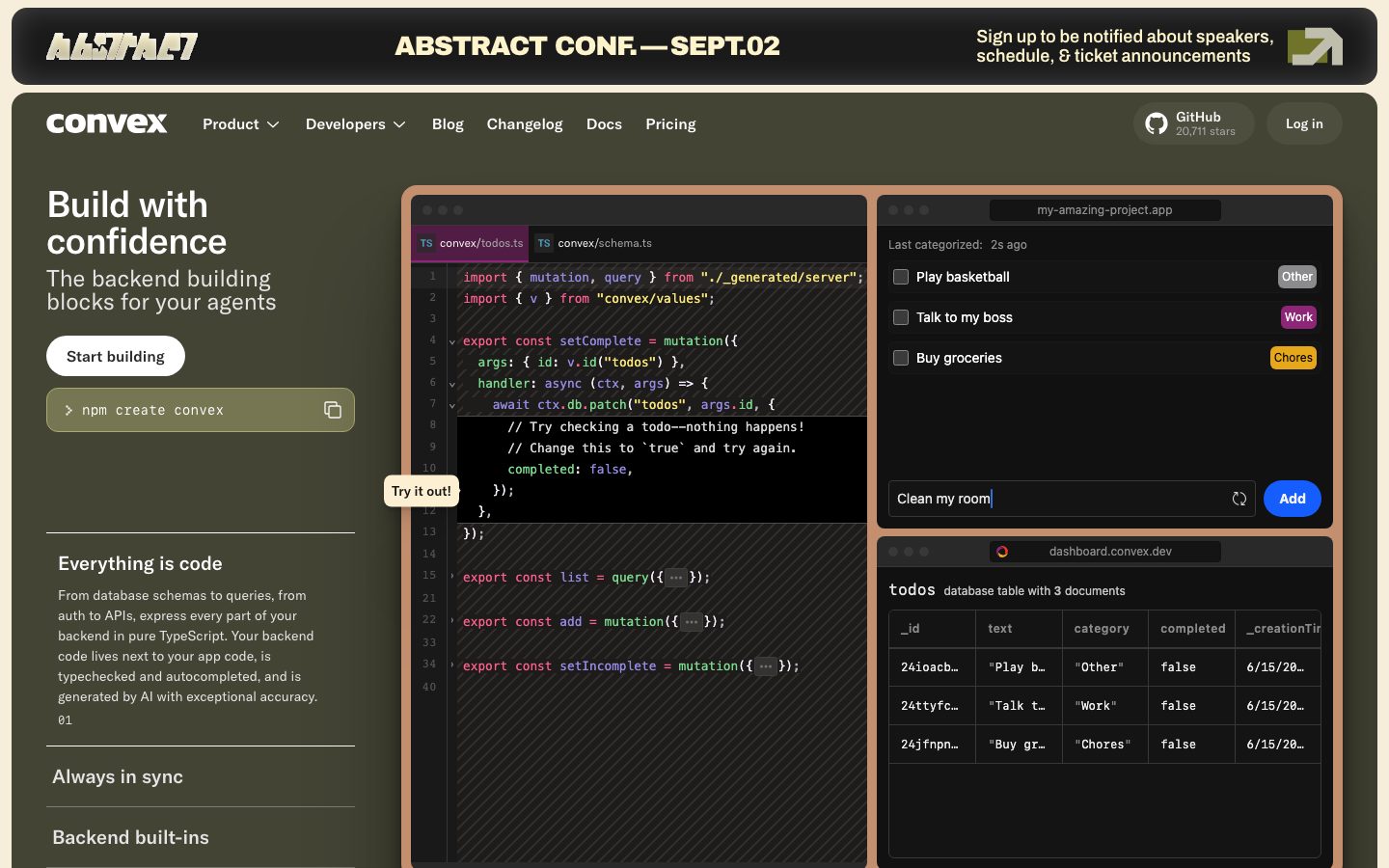Expand the ellipsis in the setIncomplete mutation
Screen dimensions: 1389x868
tap(766, 666)
